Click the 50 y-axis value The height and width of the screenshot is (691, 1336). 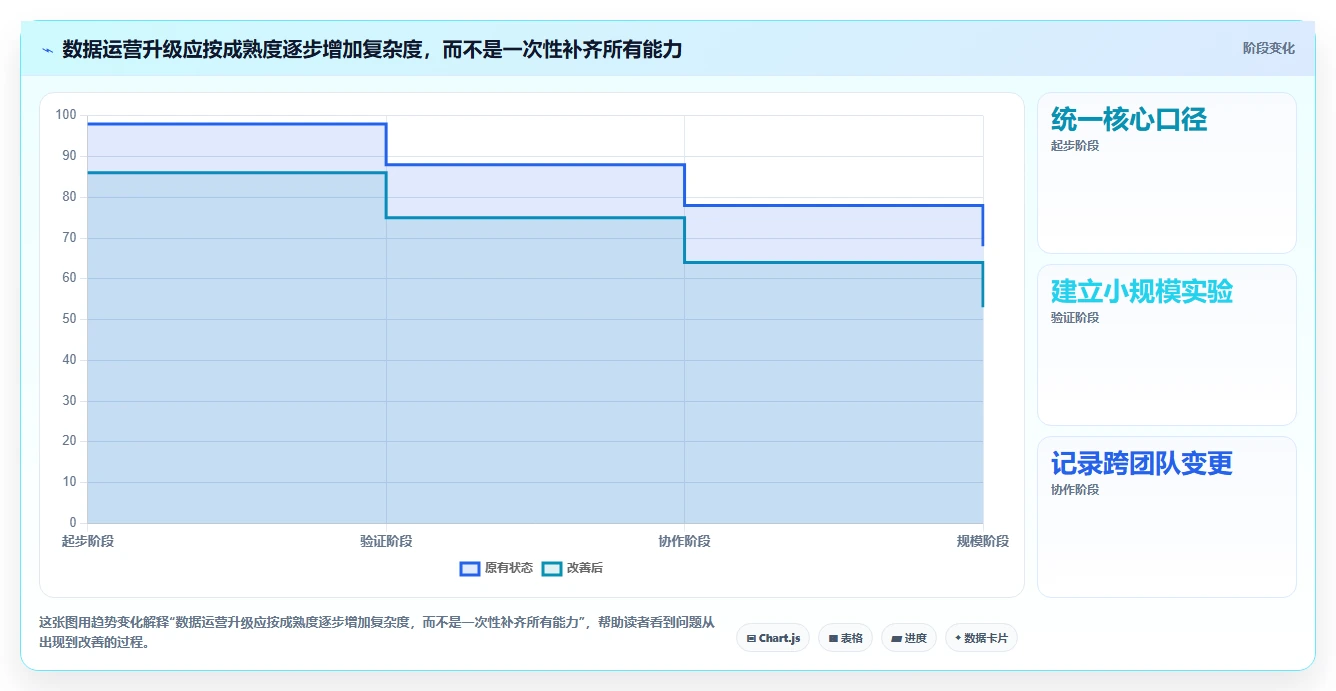(x=70, y=319)
